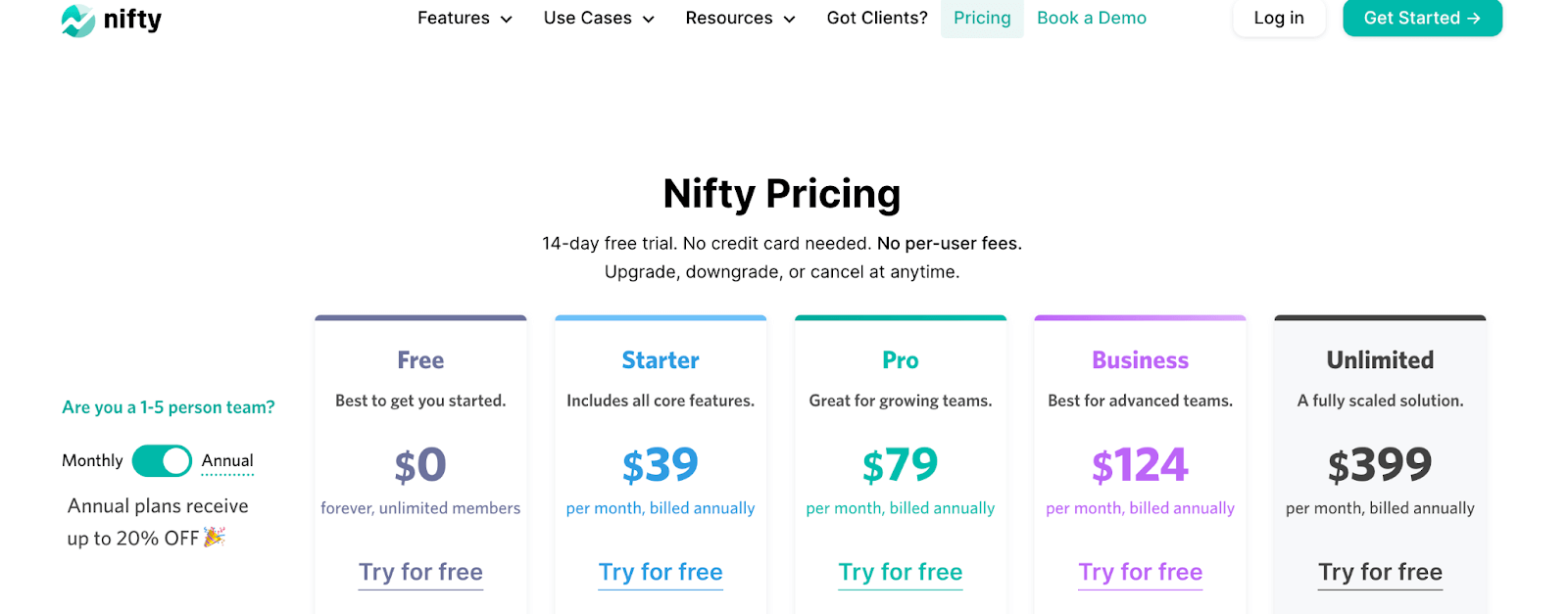Expand the Features dropdown menu

(465, 19)
